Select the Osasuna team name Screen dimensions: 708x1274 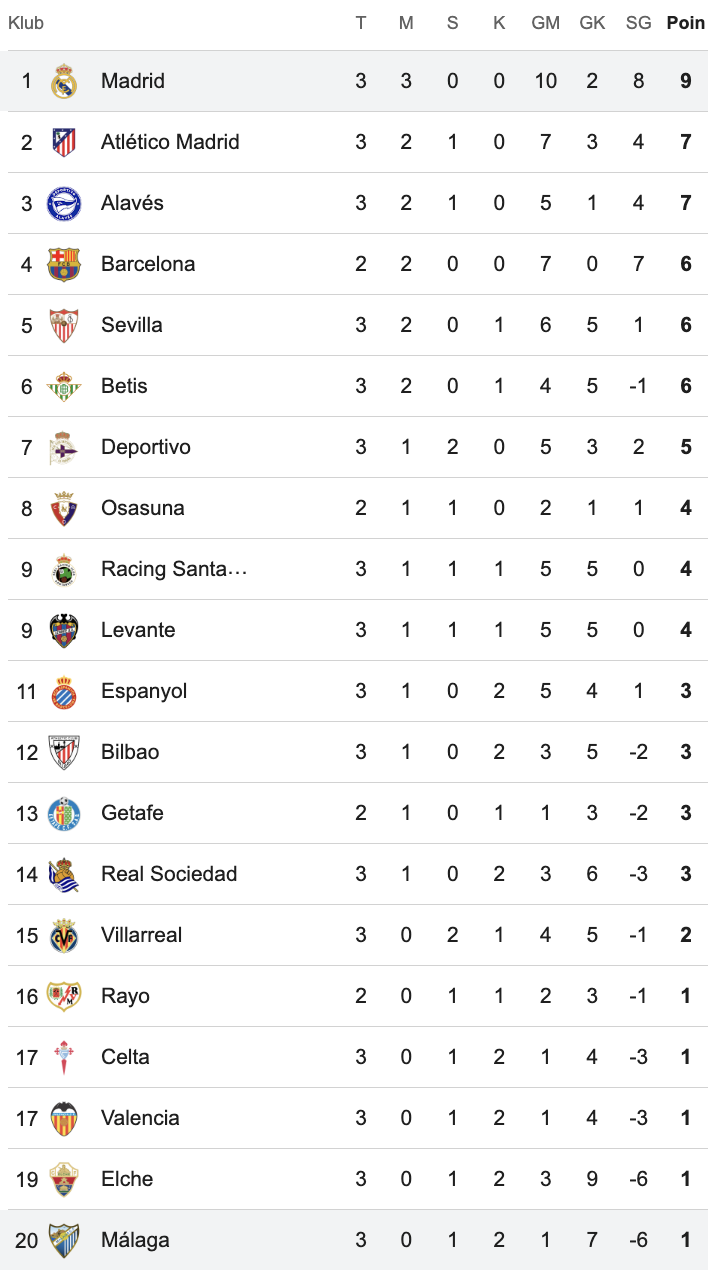pyautogui.click(x=143, y=508)
